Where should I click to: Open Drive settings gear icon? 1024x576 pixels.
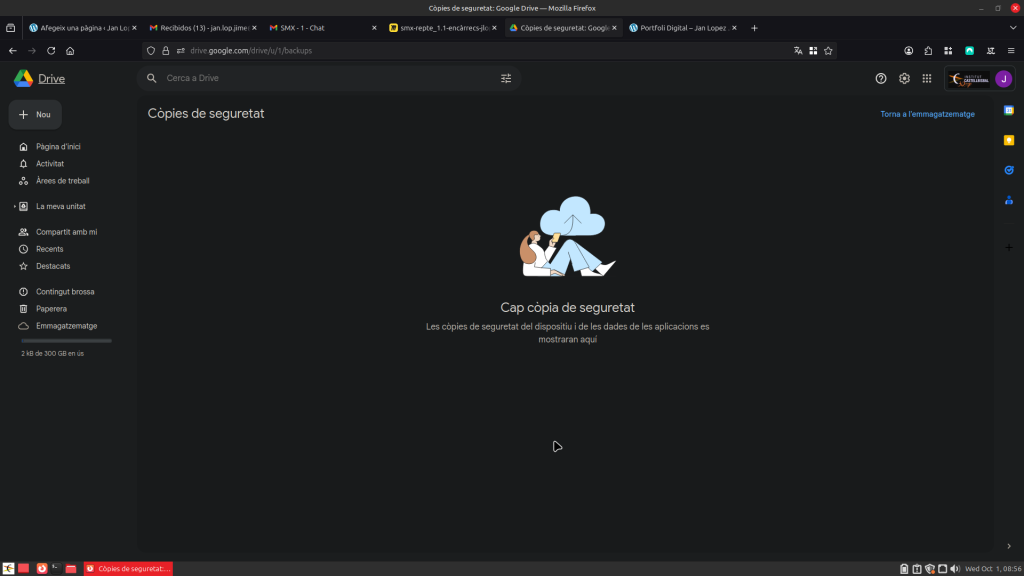pos(904,78)
